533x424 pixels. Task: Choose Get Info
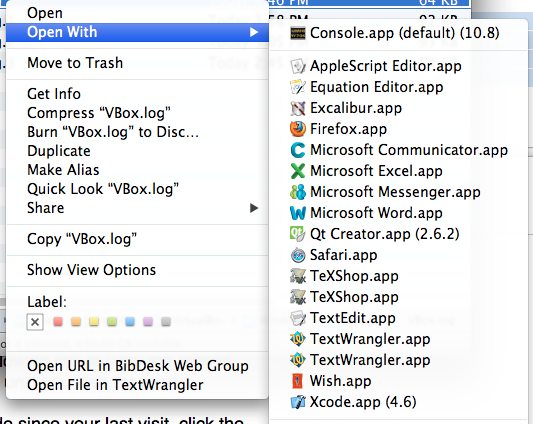137,94
